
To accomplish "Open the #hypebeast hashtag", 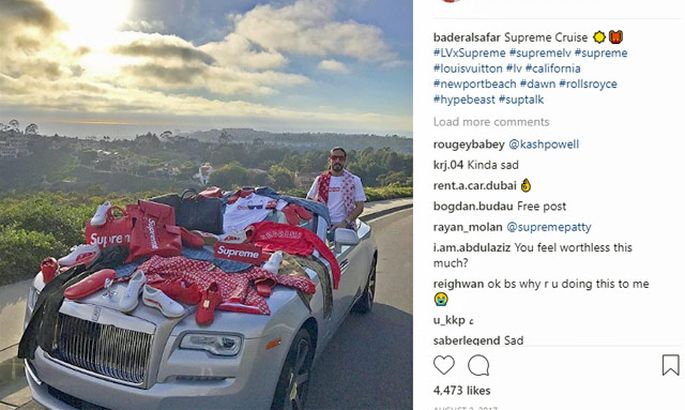I will [x=464, y=100].
